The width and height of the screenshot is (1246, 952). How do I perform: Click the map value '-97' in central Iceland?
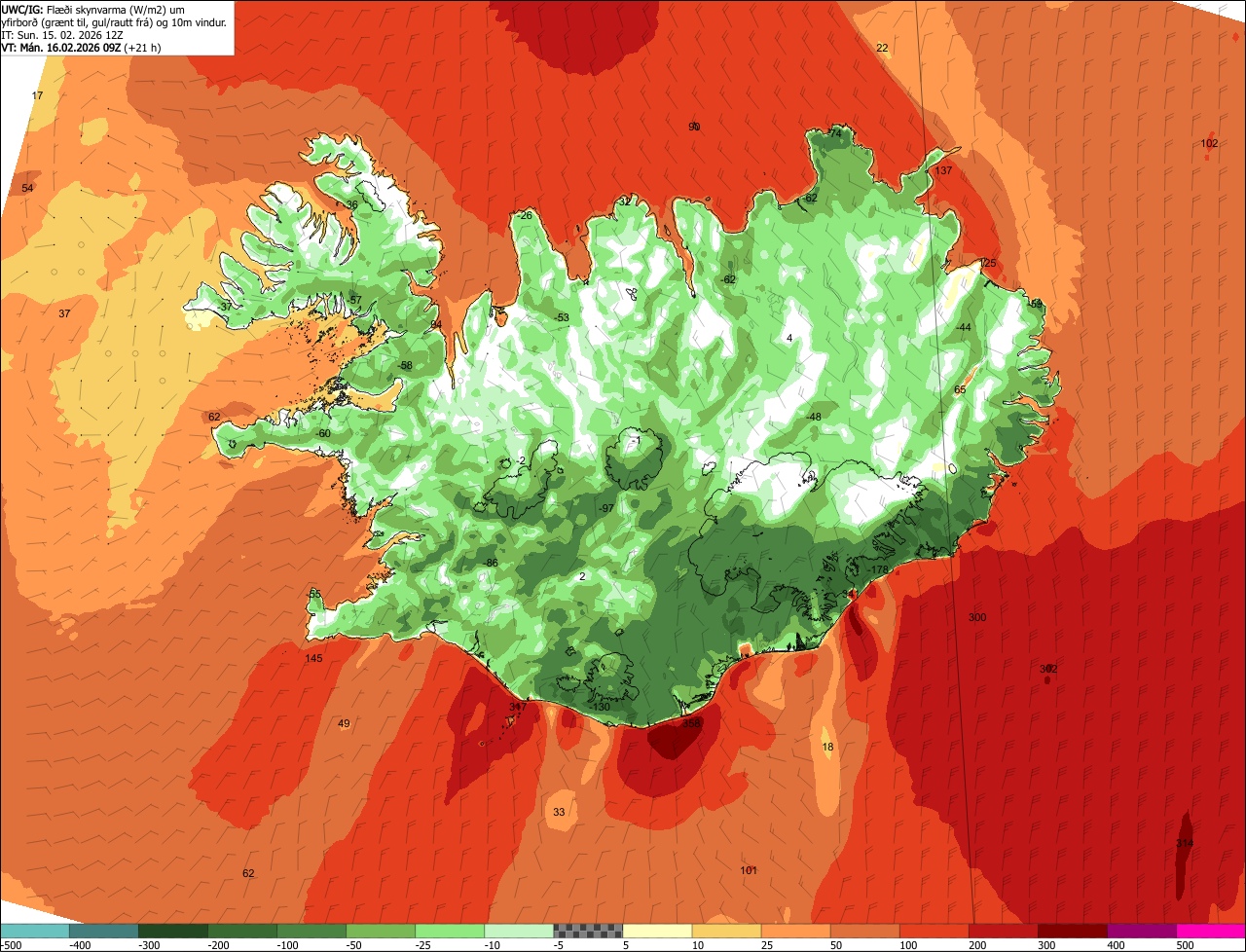[606, 509]
